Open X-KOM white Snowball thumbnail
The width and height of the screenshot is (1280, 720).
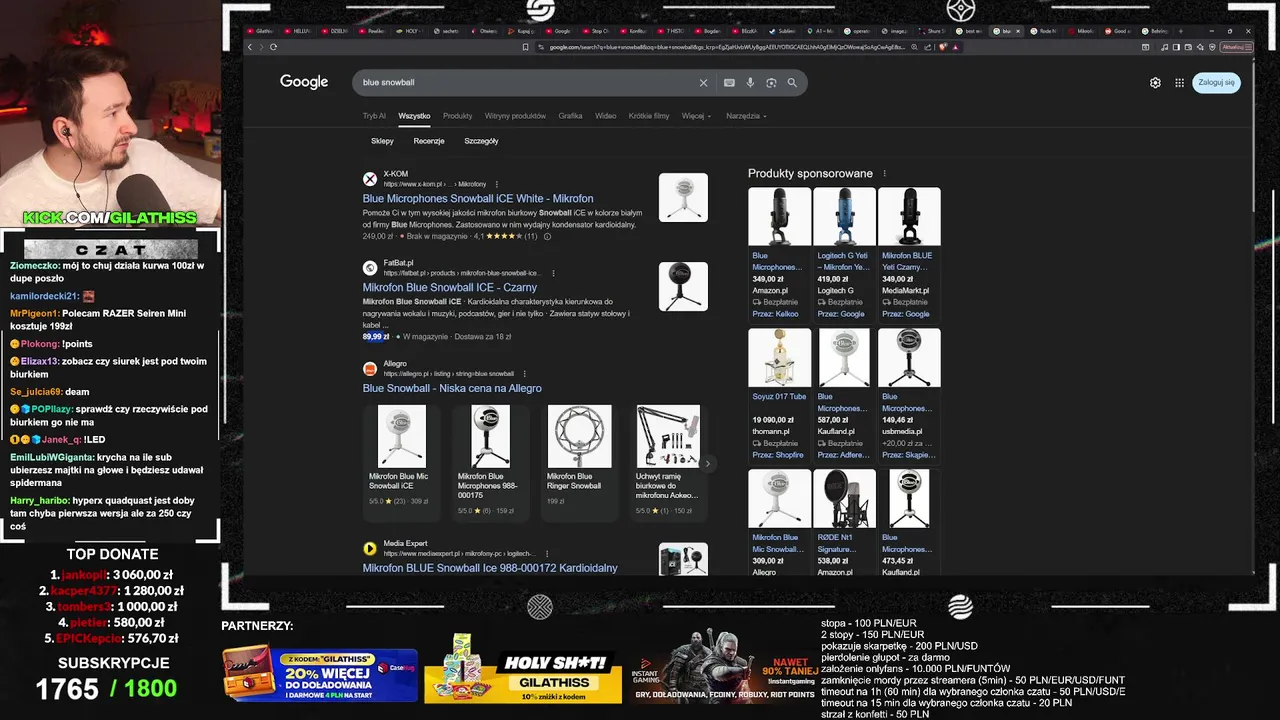pos(683,197)
